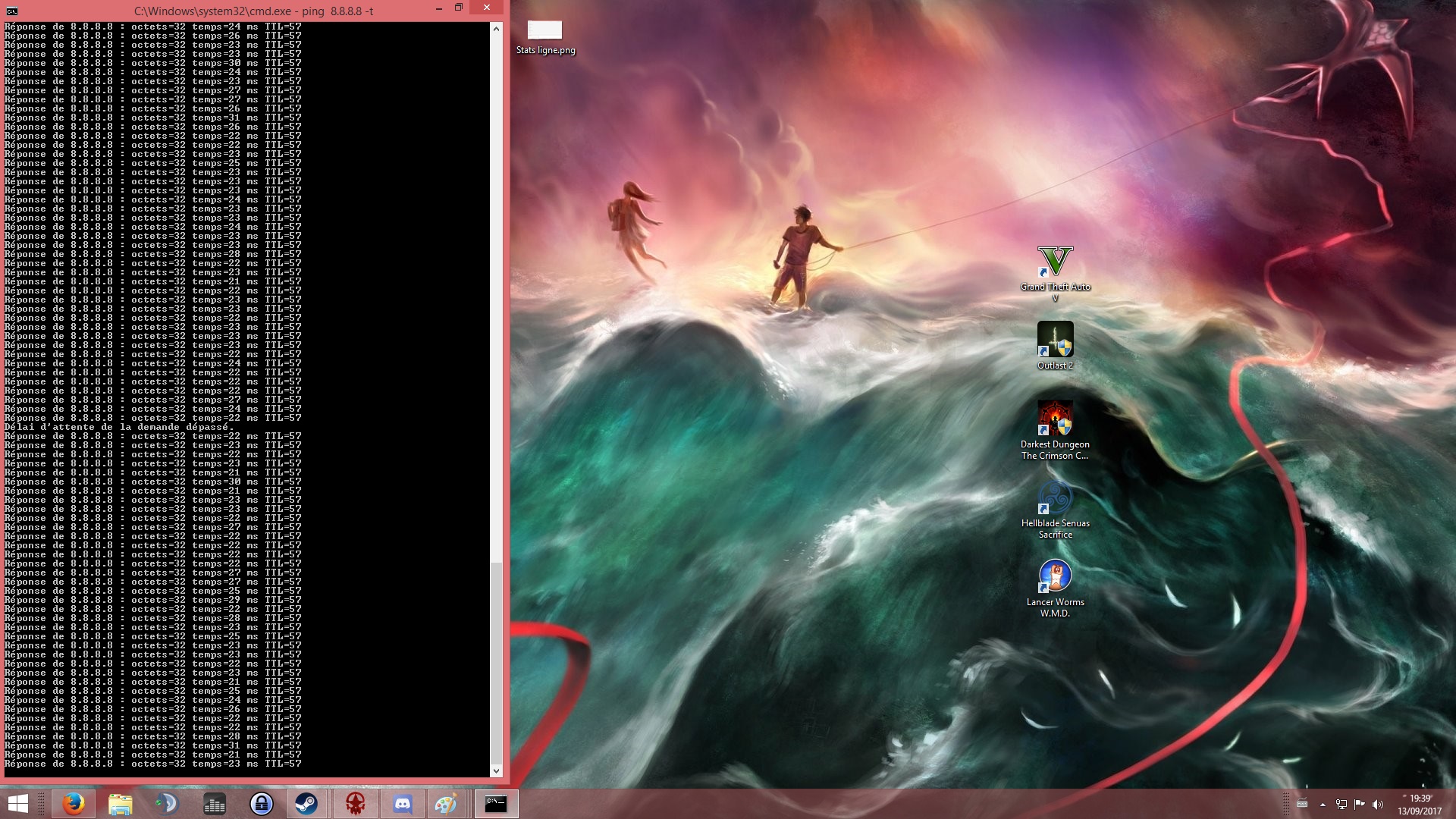Select the Darkest Dungeon Crimson Court shortcut
1456x819 pixels.
(1055, 419)
